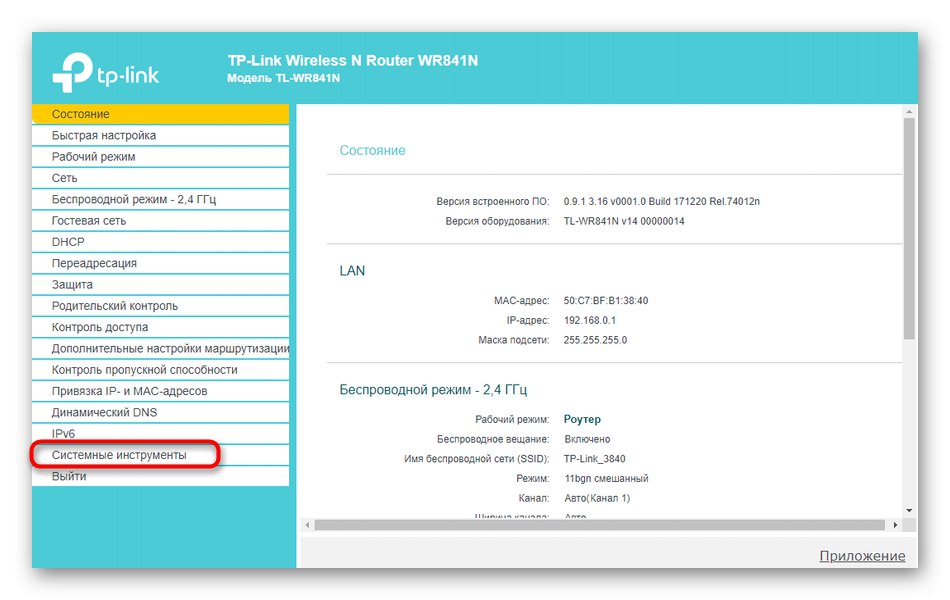Click the Авто(Канал 1) channel value
The width and height of the screenshot is (950, 600).
pos(597,498)
